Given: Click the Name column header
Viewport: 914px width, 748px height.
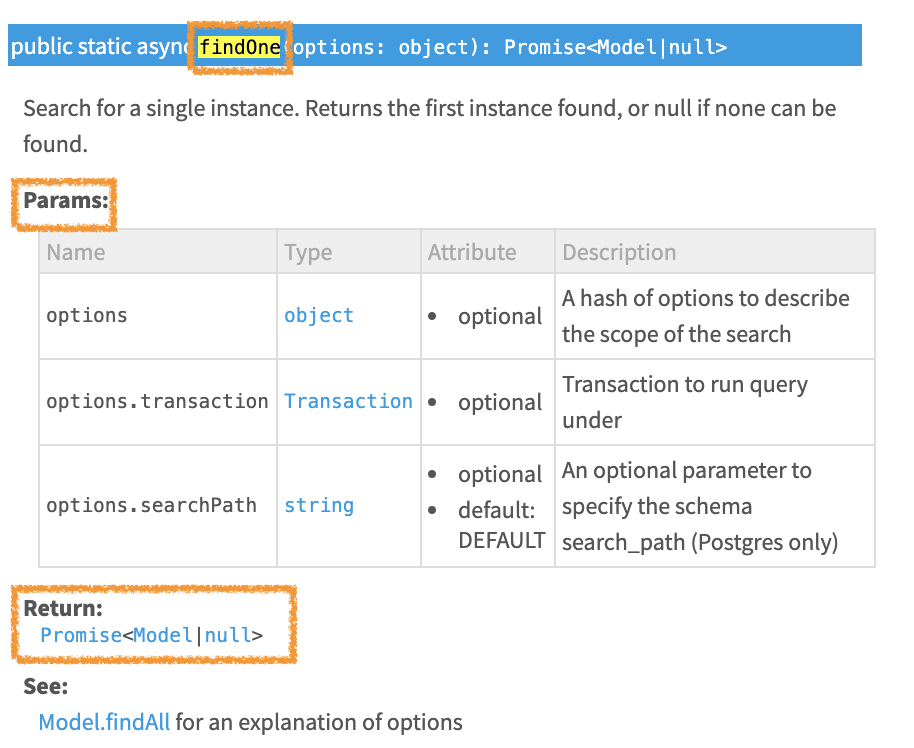Looking at the screenshot, I should [157, 252].
